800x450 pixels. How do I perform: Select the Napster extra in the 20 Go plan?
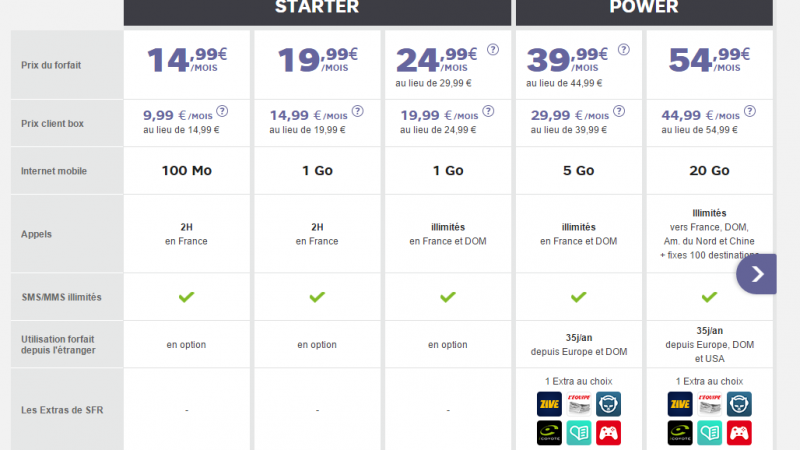click(741, 404)
